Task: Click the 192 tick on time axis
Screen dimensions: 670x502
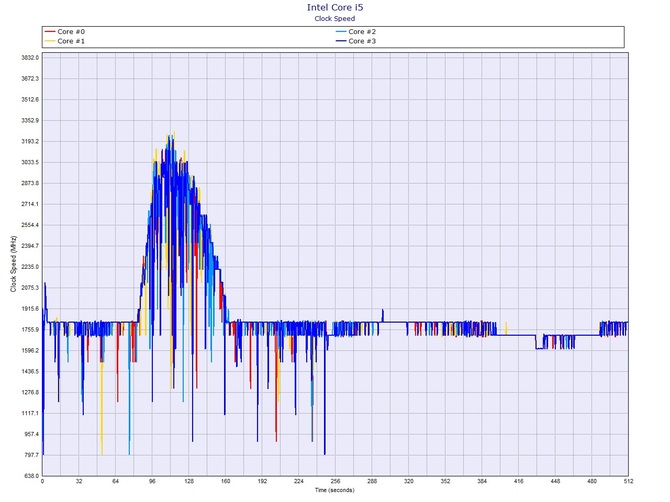Action: coord(262,481)
